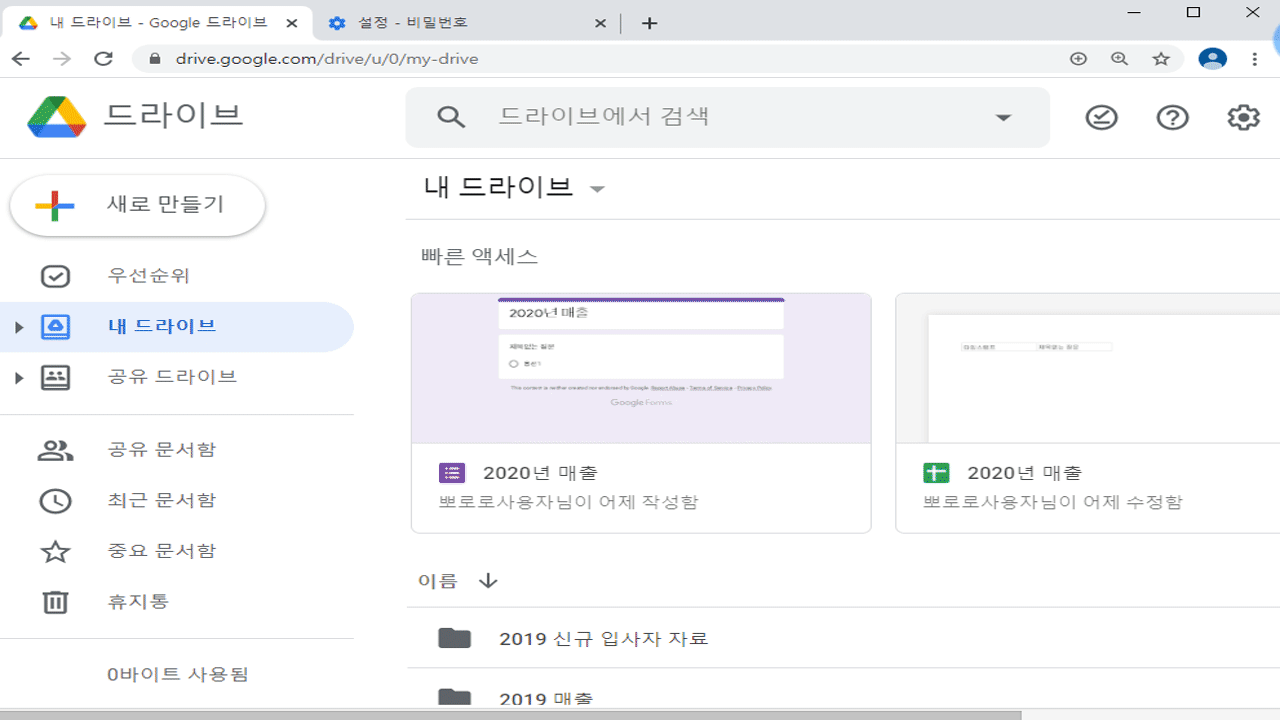Open the Chrome profile avatar
The image size is (1280, 720).
[x=1212, y=59]
